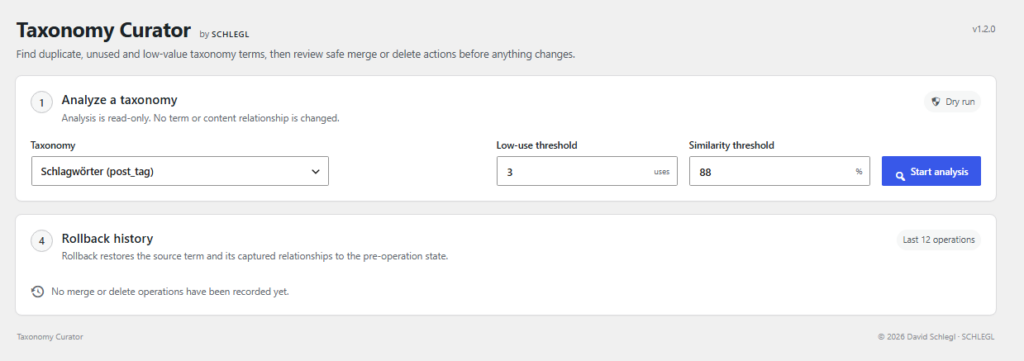Click the 'Analyze a taxonomy' heading
The image size is (1024, 361).
[120, 100]
